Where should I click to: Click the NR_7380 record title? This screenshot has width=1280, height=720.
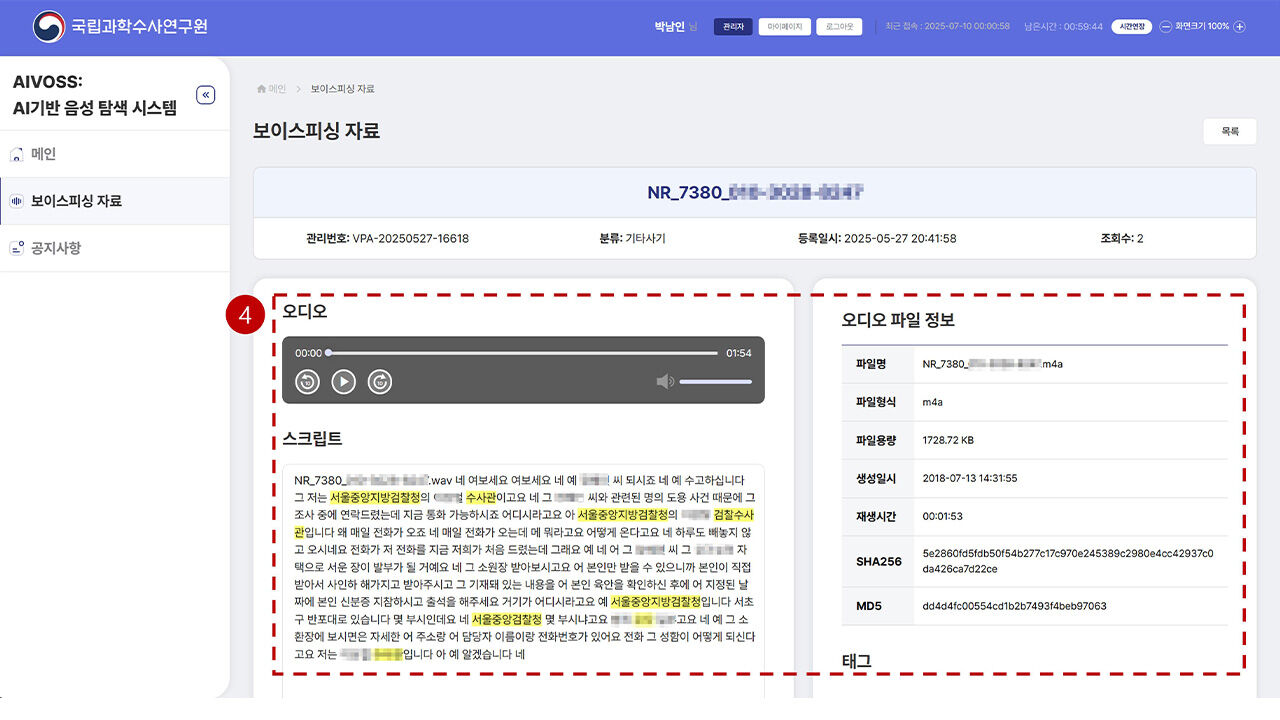[x=755, y=192]
